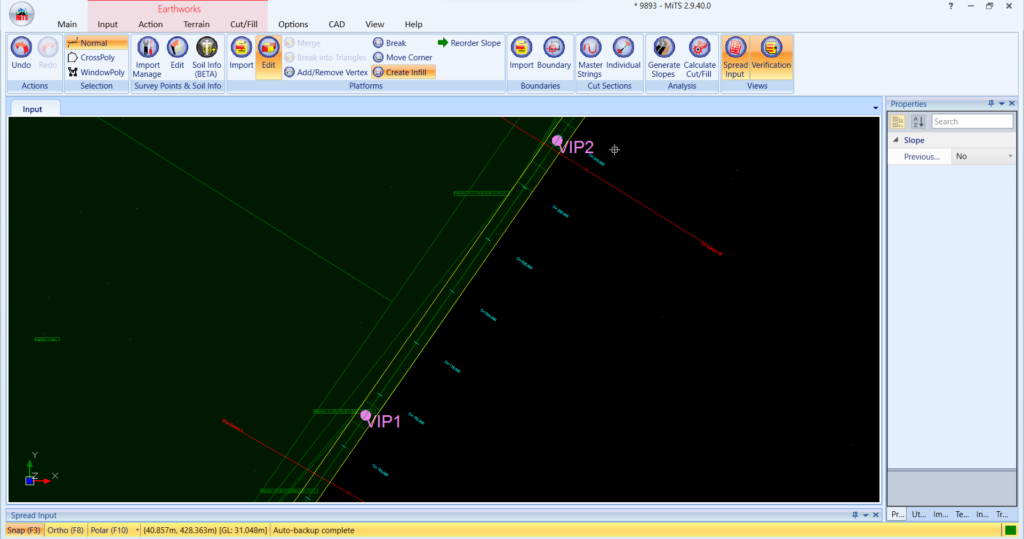This screenshot has width=1024, height=539.
Task: Toggle Polar (F10)
Action: click(x=109, y=531)
